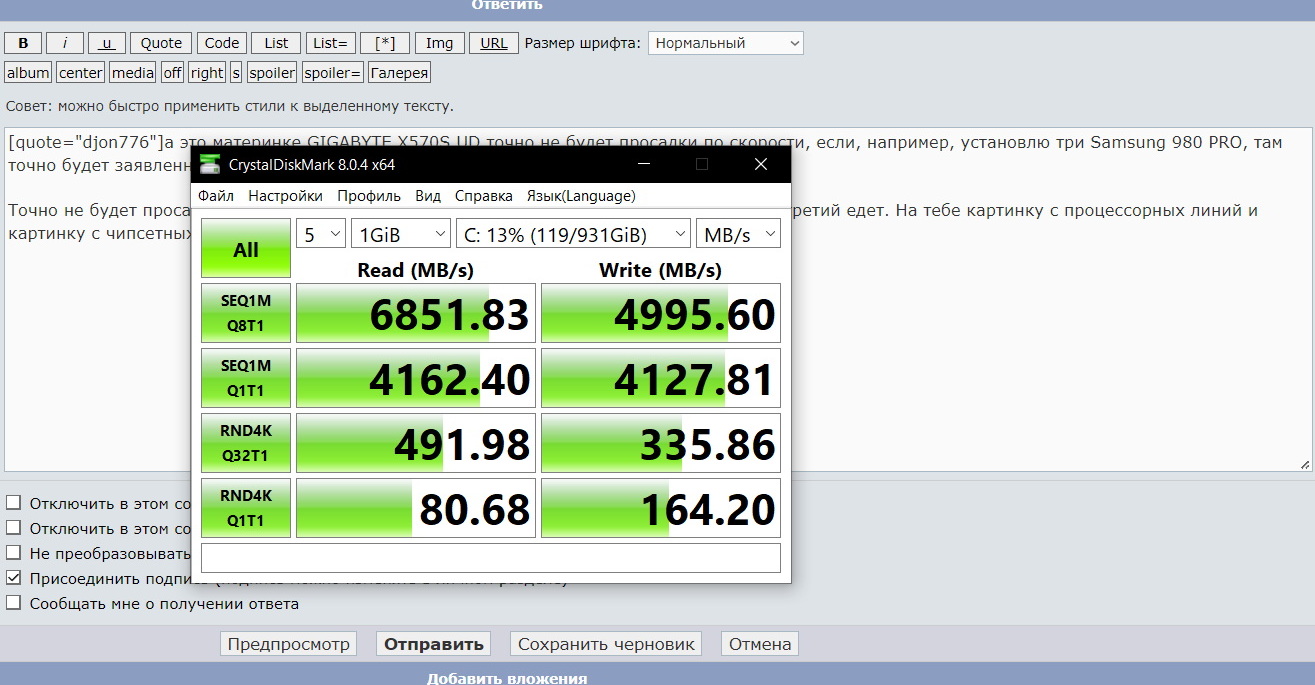Image resolution: width=1315 pixels, height=685 pixels.
Task: Run the SEQ1M Q1T1 test
Action: (246, 378)
